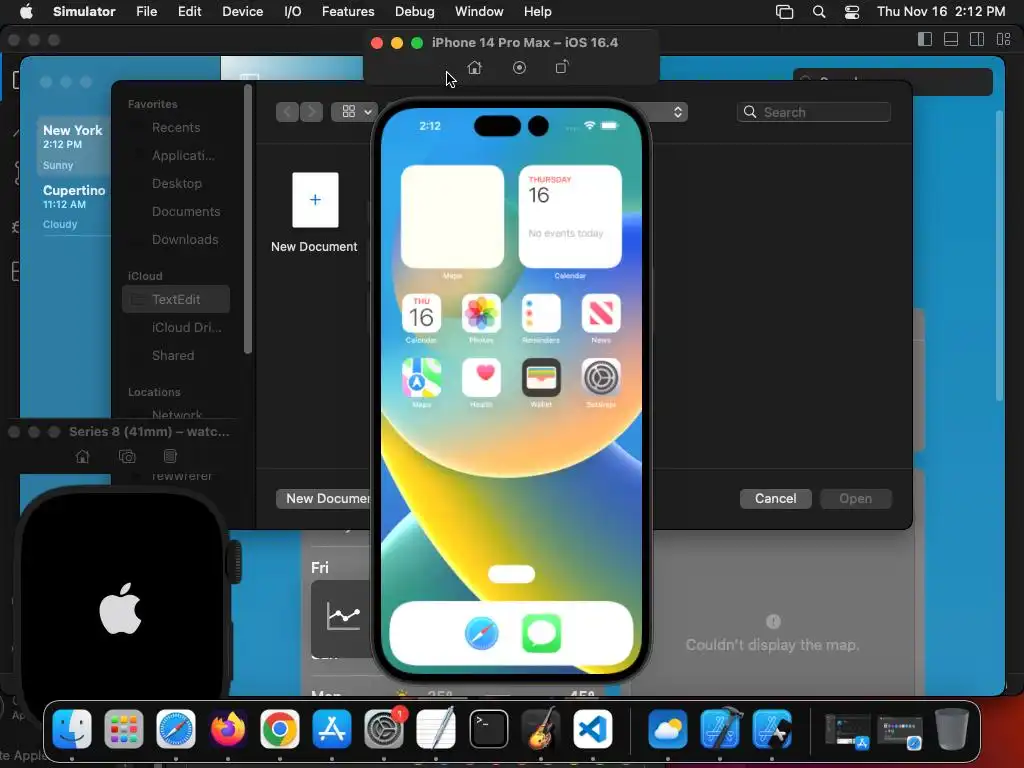
Task: Open Messages from the iPhone dock
Action: pyautogui.click(x=541, y=633)
